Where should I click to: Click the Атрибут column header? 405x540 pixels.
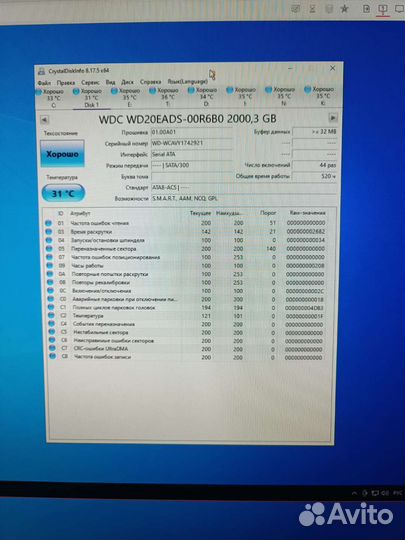click(x=80, y=214)
